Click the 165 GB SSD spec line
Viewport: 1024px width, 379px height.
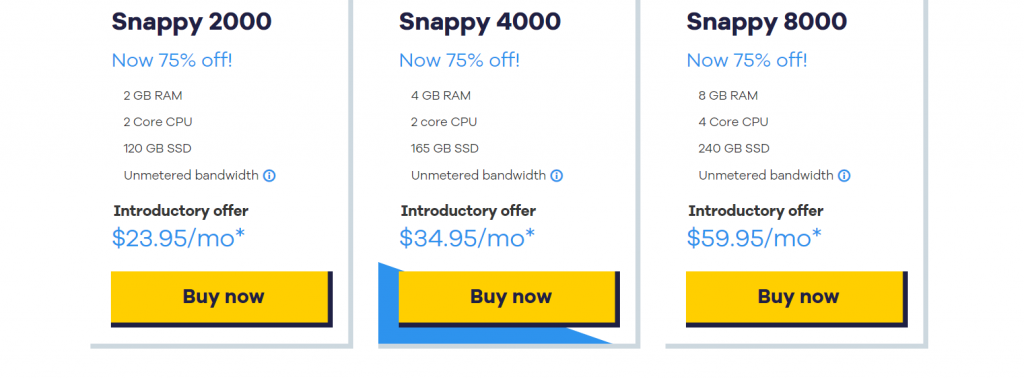(x=445, y=148)
